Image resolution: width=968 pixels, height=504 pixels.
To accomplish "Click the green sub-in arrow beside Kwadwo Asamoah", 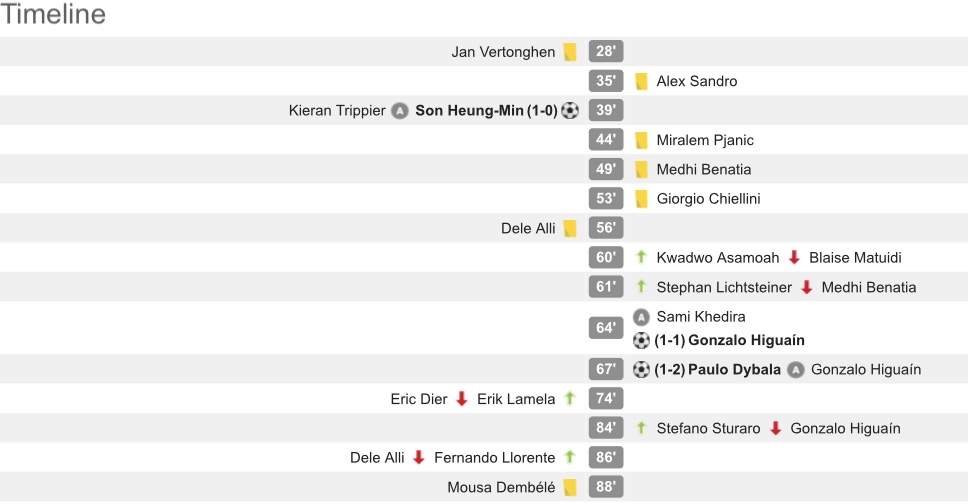I will [x=642, y=258].
